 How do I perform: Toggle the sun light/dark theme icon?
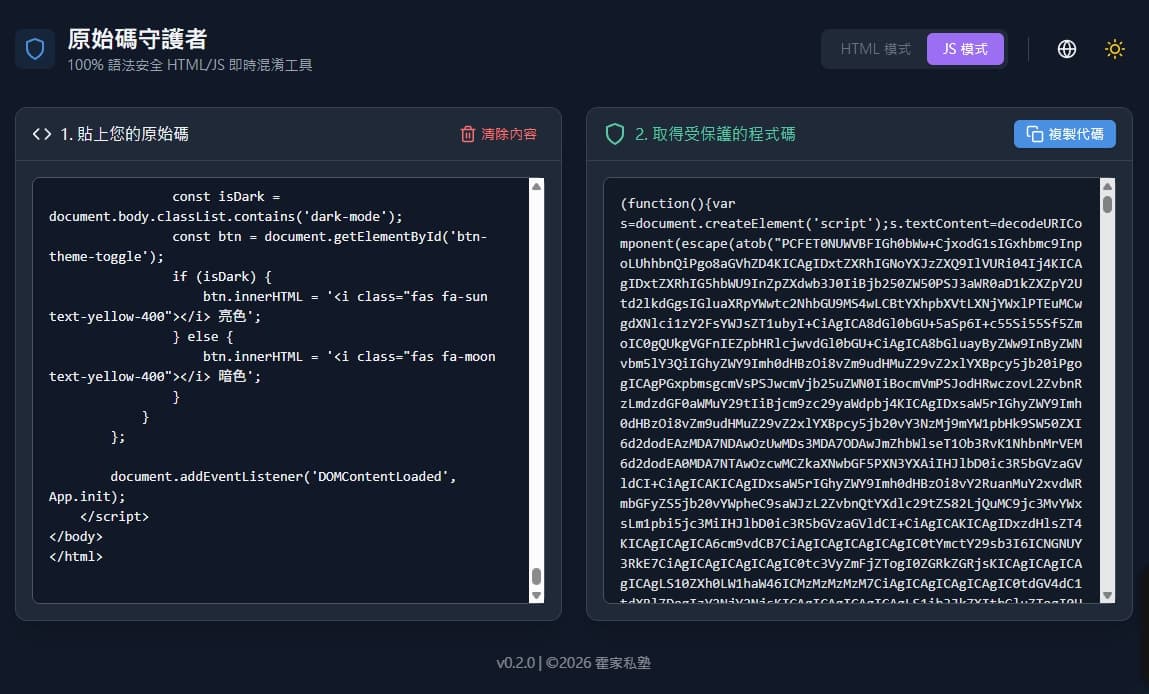click(x=1115, y=49)
